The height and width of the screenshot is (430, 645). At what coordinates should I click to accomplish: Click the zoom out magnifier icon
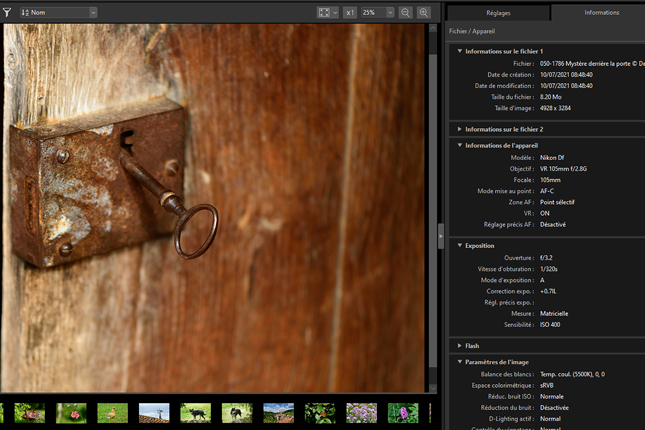point(405,12)
